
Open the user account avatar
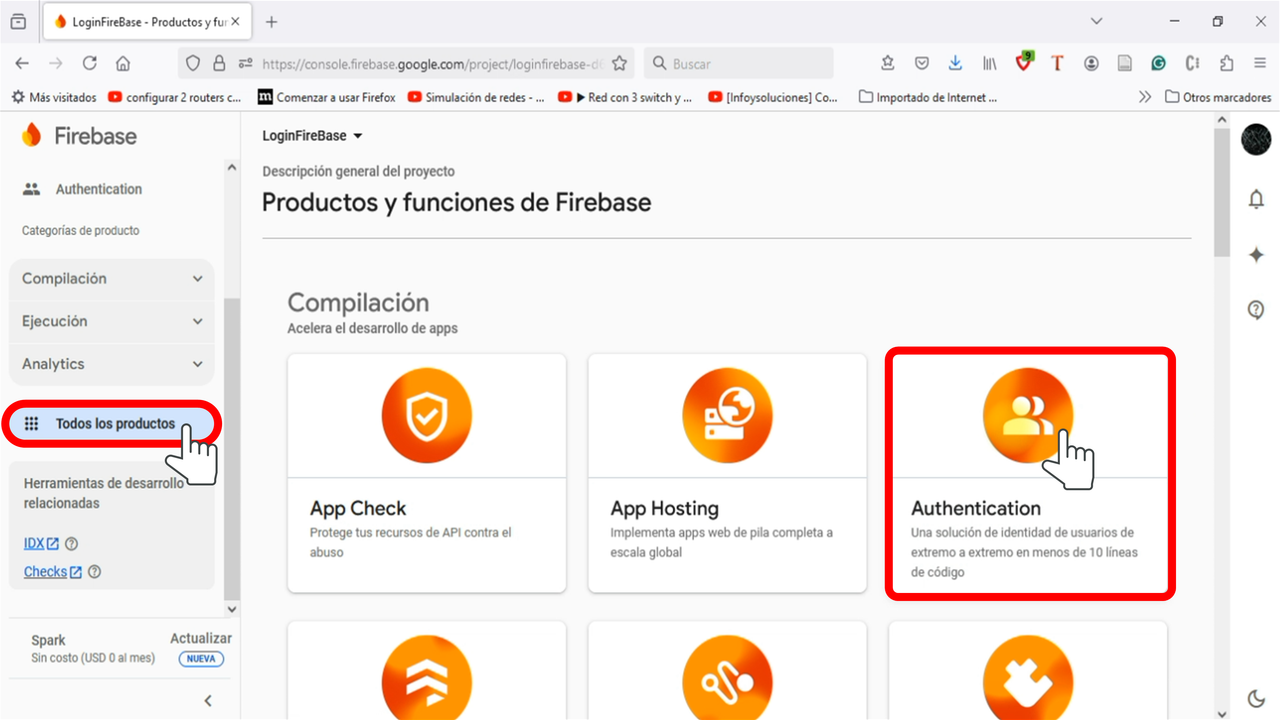coord(1256,140)
